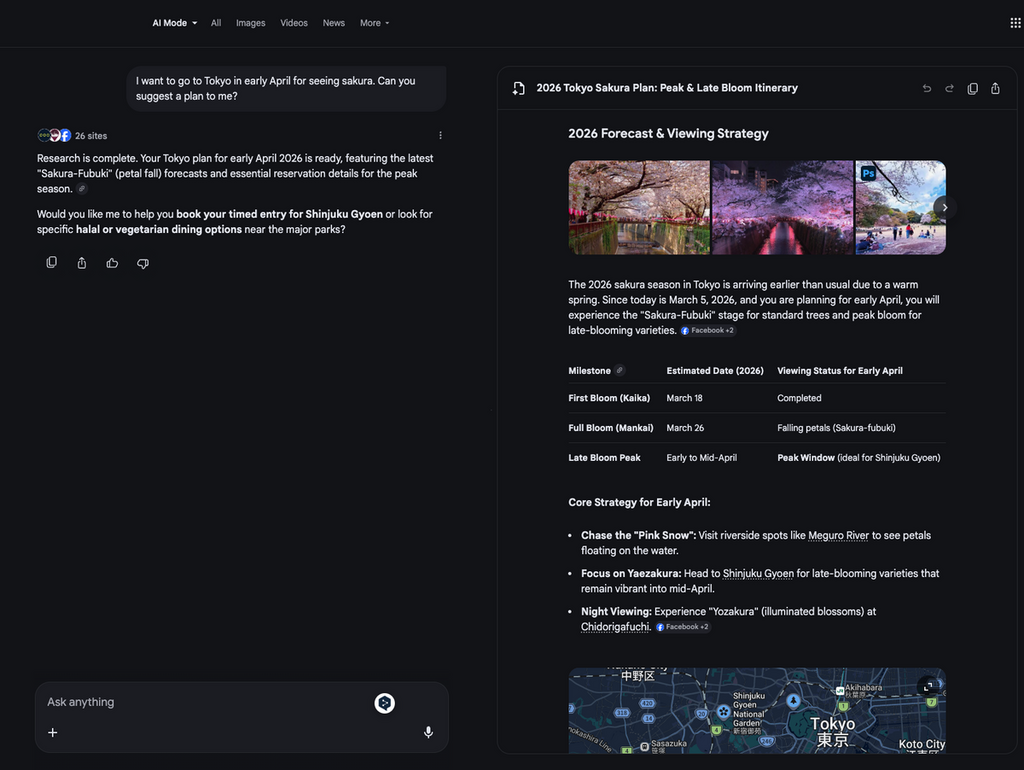Open the AI Mode dropdown
The image size is (1024, 770).
174,23
